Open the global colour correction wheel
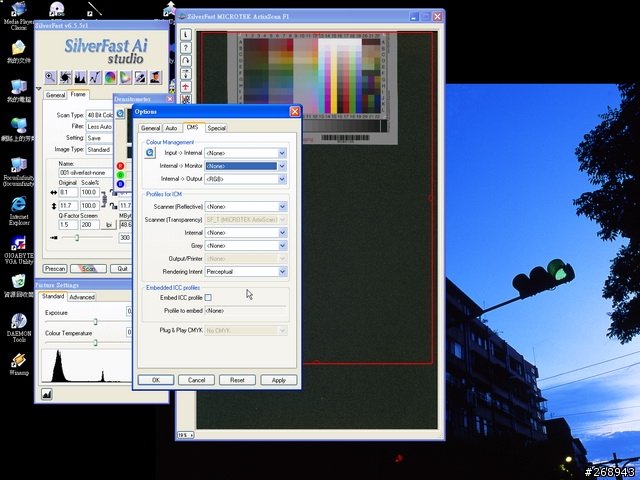The height and width of the screenshot is (480, 640). (x=110, y=77)
